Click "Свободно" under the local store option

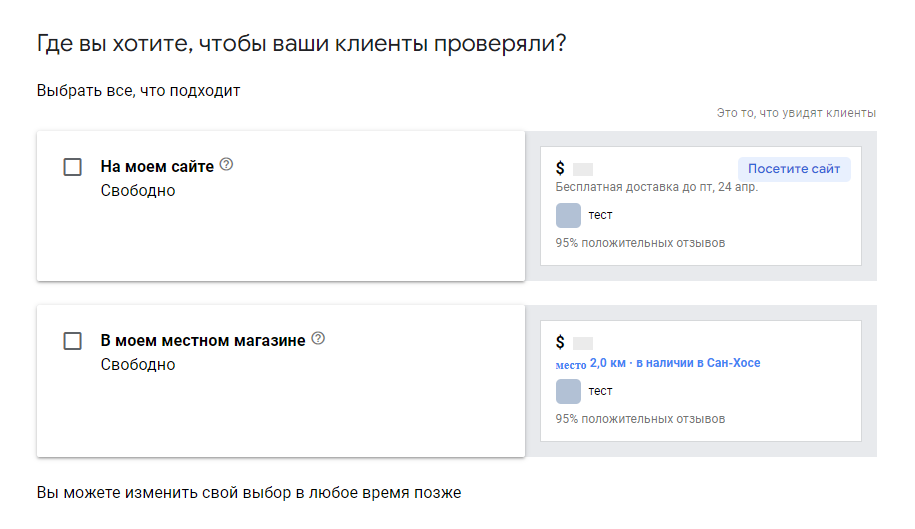[x=138, y=364]
